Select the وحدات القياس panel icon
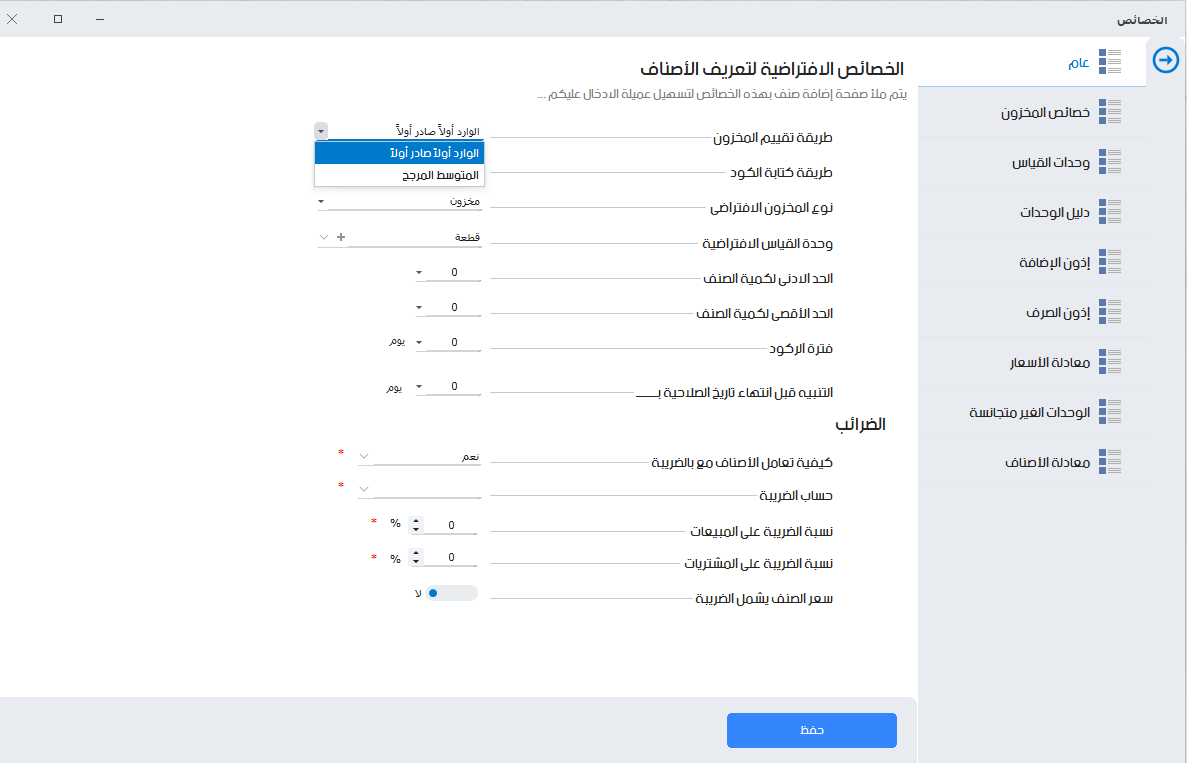The height and width of the screenshot is (763, 1187). pos(1110,162)
